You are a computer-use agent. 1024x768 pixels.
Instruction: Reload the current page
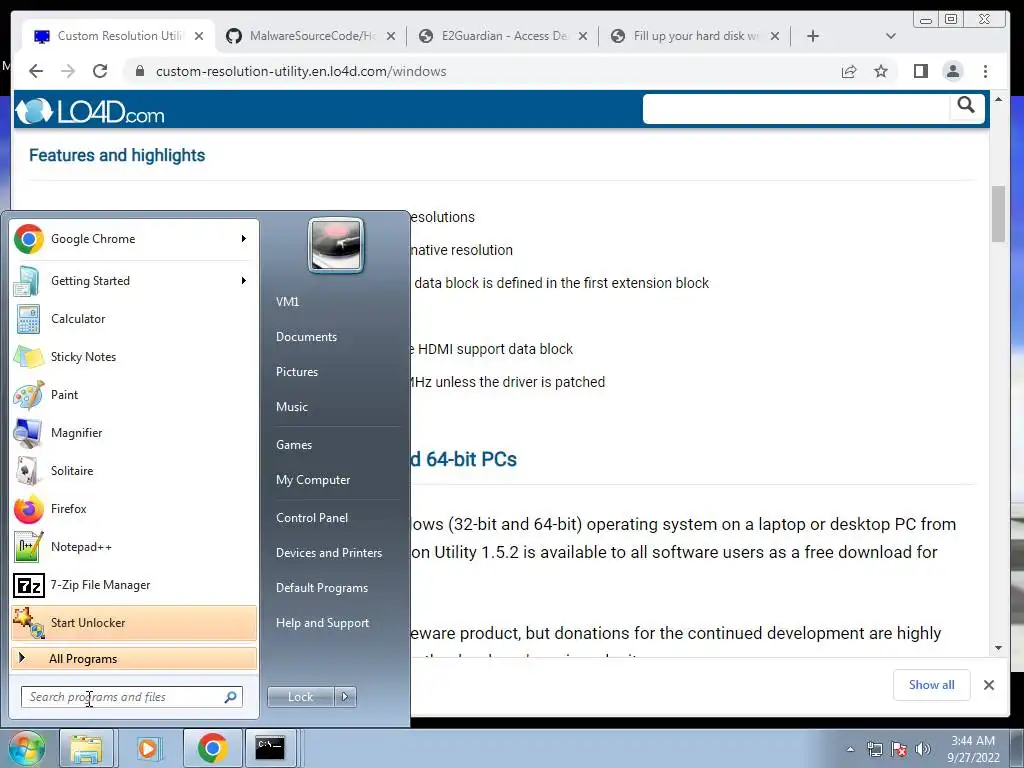[x=100, y=71]
